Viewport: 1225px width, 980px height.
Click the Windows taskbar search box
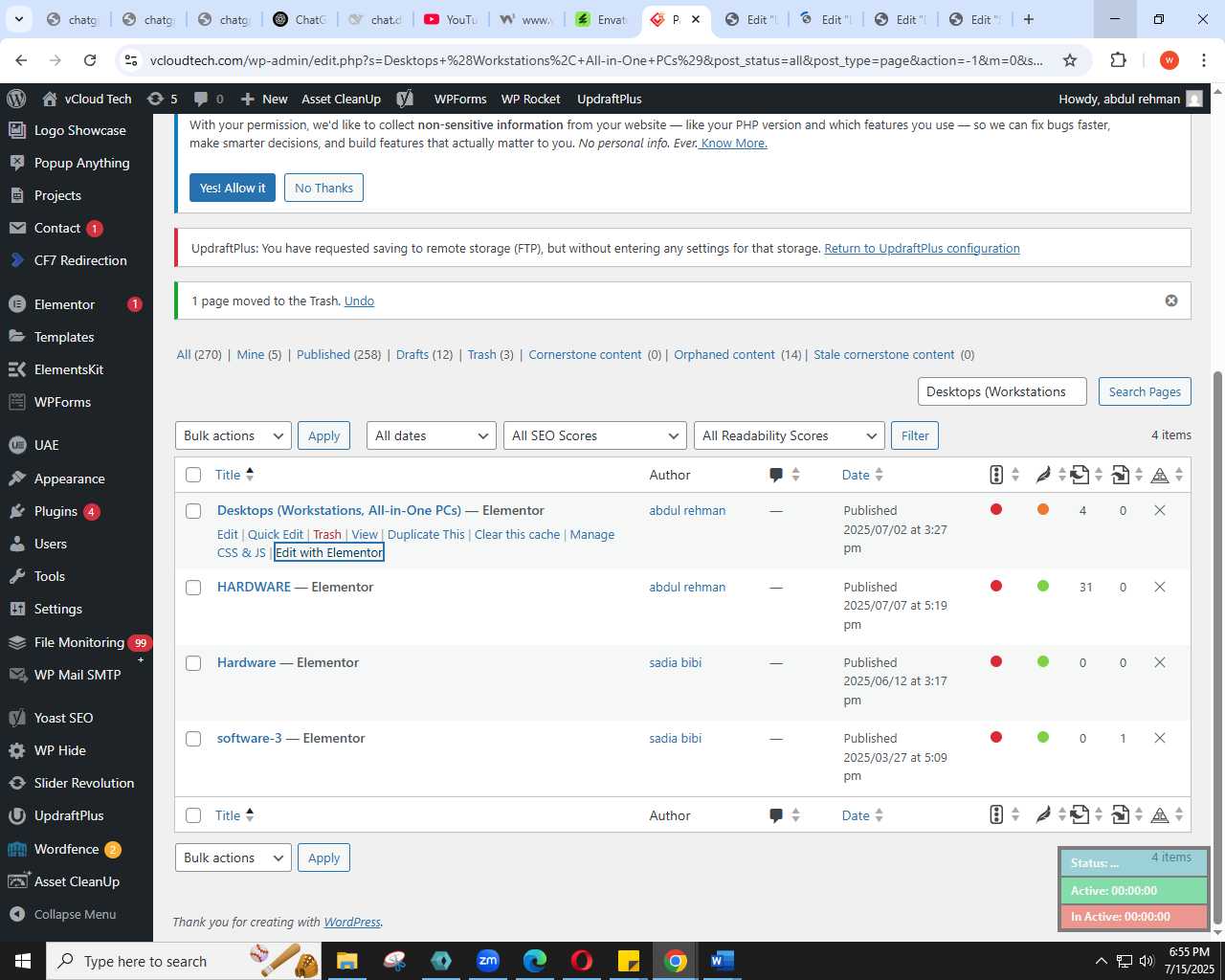[x=184, y=961]
